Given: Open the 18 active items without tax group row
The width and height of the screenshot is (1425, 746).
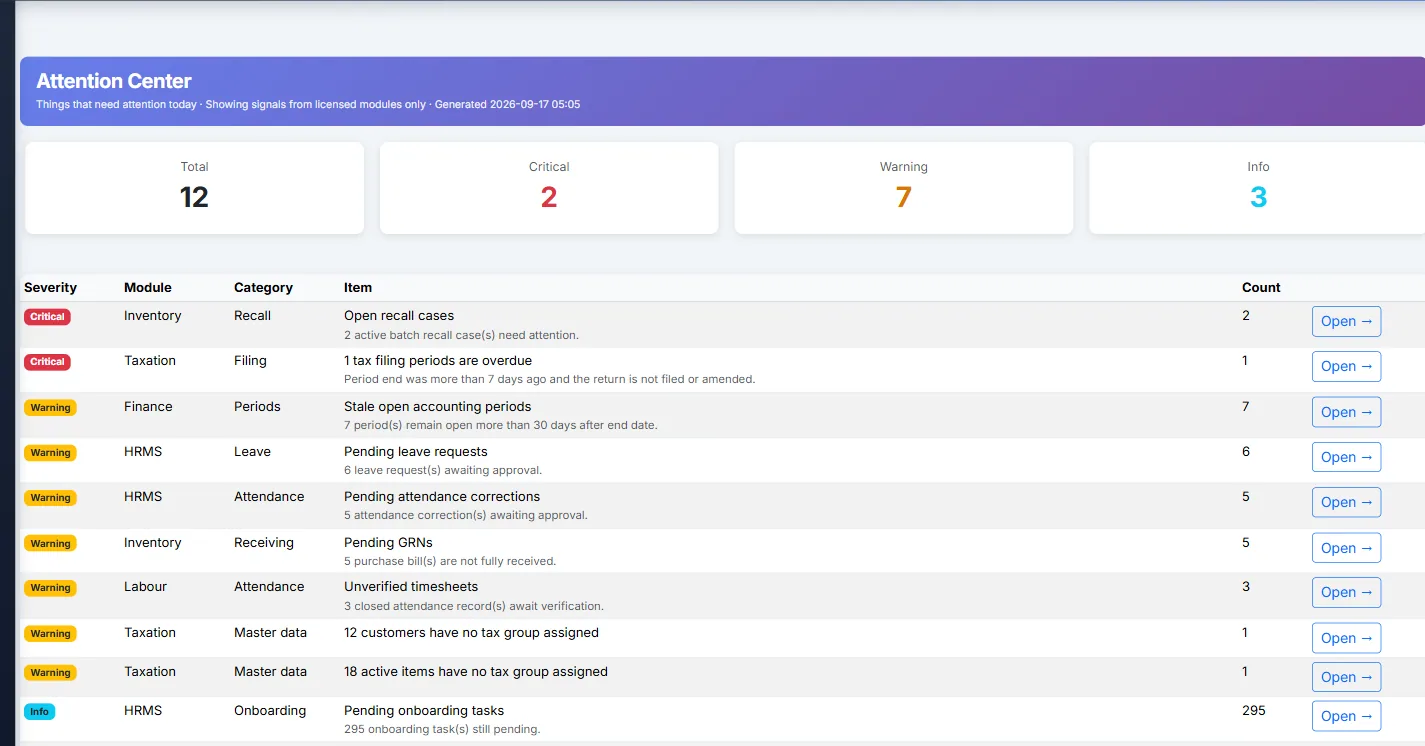Looking at the screenshot, I should pos(1346,677).
